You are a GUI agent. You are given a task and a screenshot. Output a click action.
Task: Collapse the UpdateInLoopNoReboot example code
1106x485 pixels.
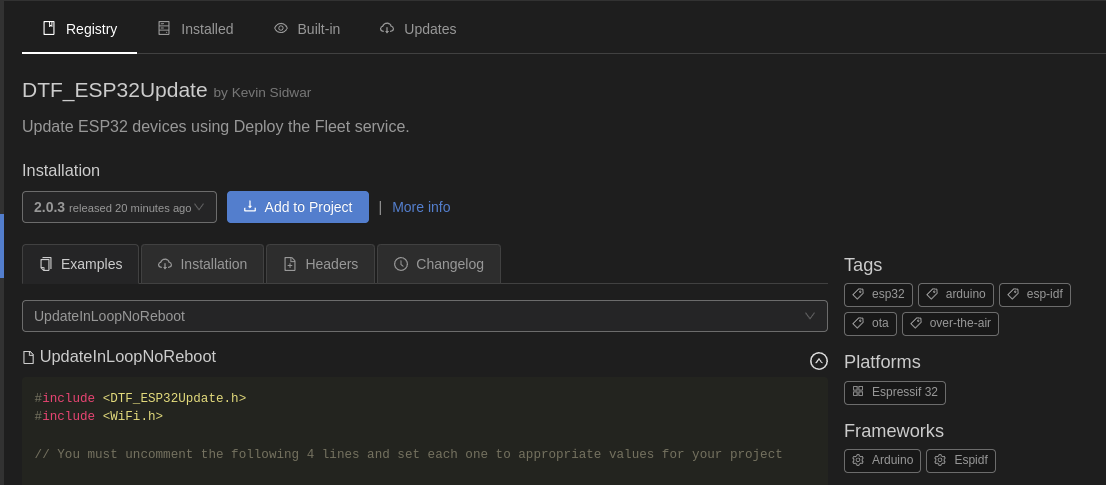pos(818,361)
